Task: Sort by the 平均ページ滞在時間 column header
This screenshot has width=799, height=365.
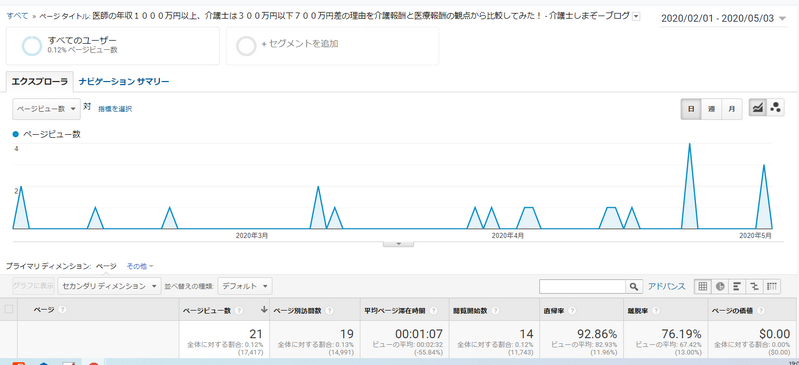Action: point(395,310)
